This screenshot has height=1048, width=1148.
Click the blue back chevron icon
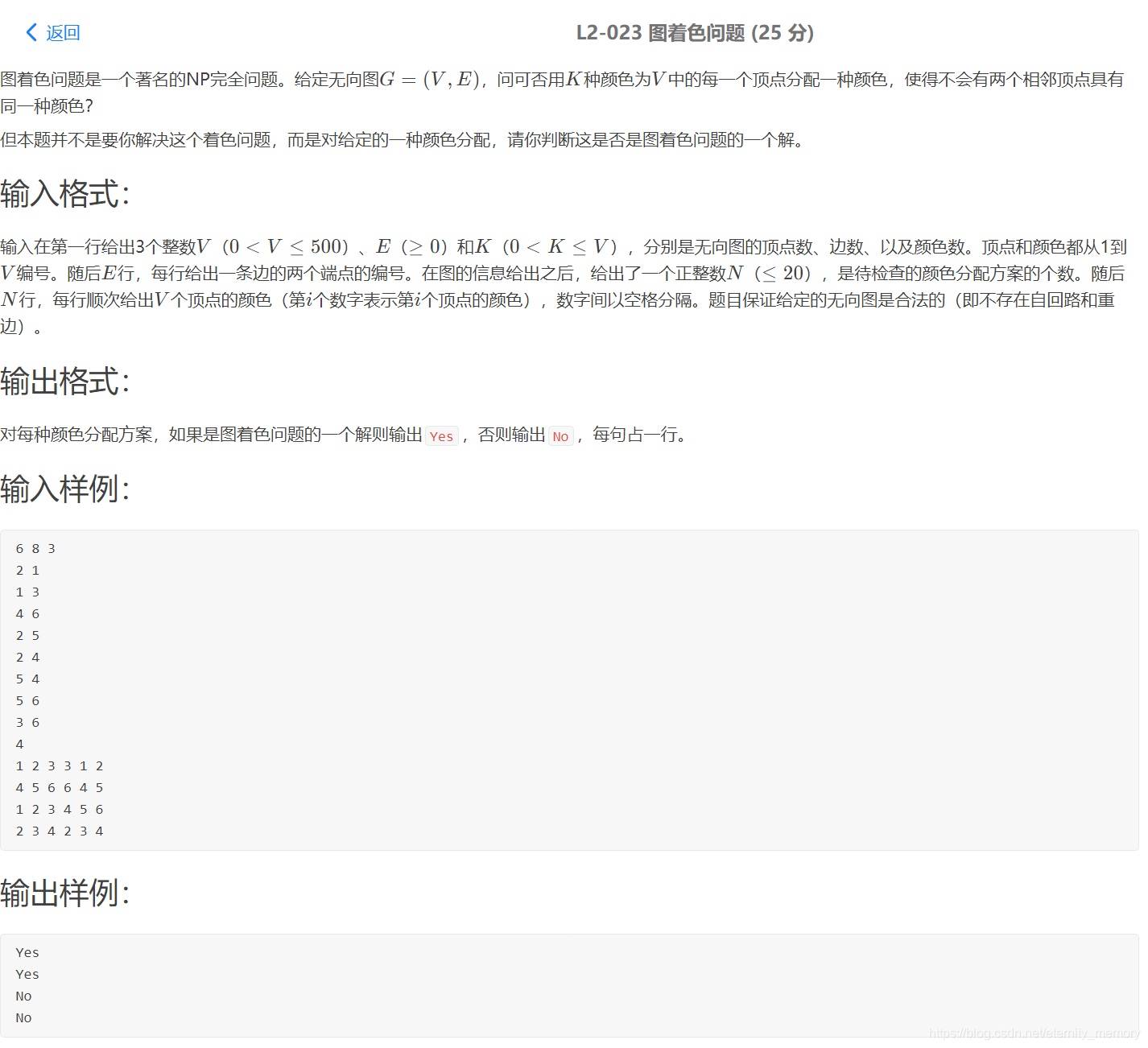click(x=31, y=32)
